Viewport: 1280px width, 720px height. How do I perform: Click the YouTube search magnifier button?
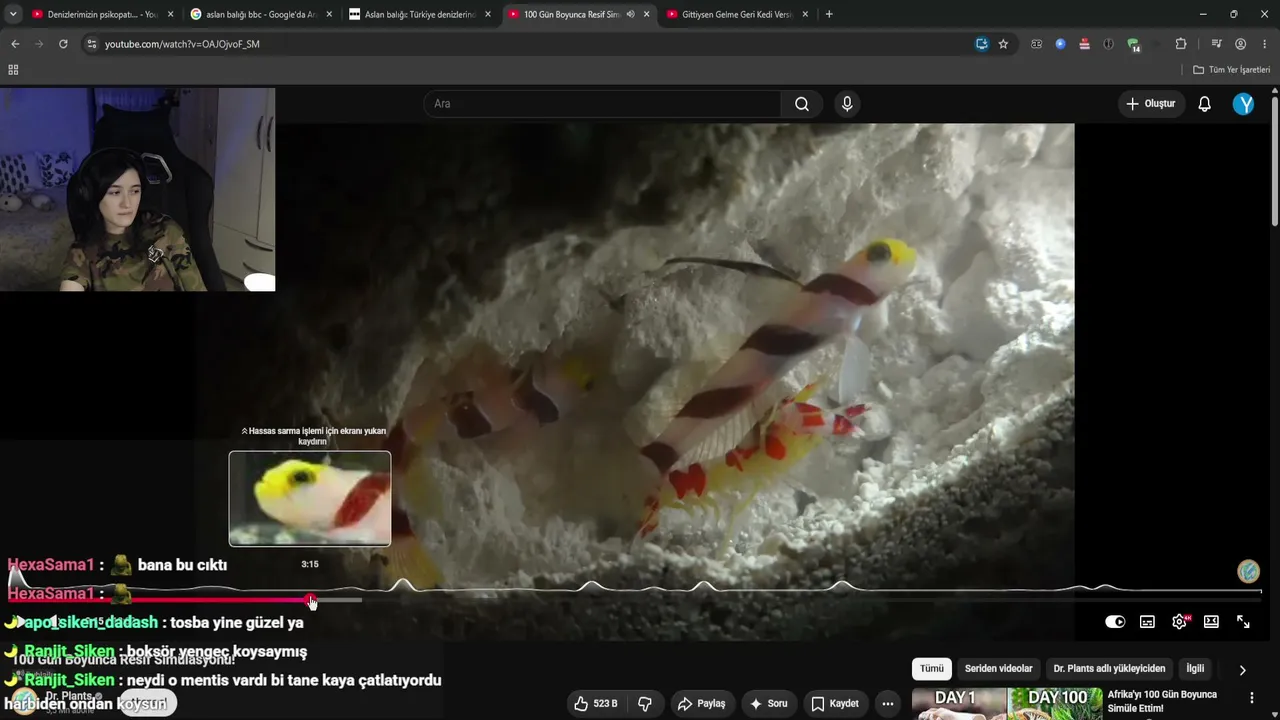(802, 104)
